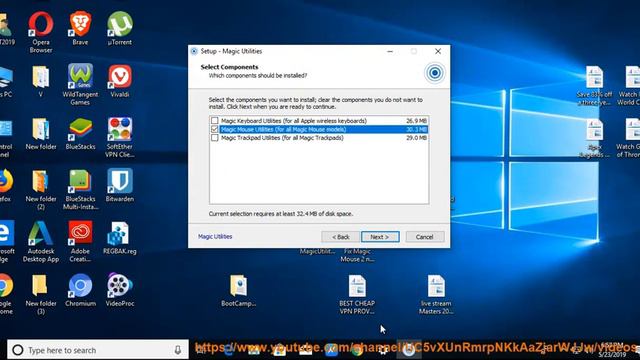Select the Magic Trackpad Utilities row text
This screenshot has height=360, width=640.
coord(282,138)
